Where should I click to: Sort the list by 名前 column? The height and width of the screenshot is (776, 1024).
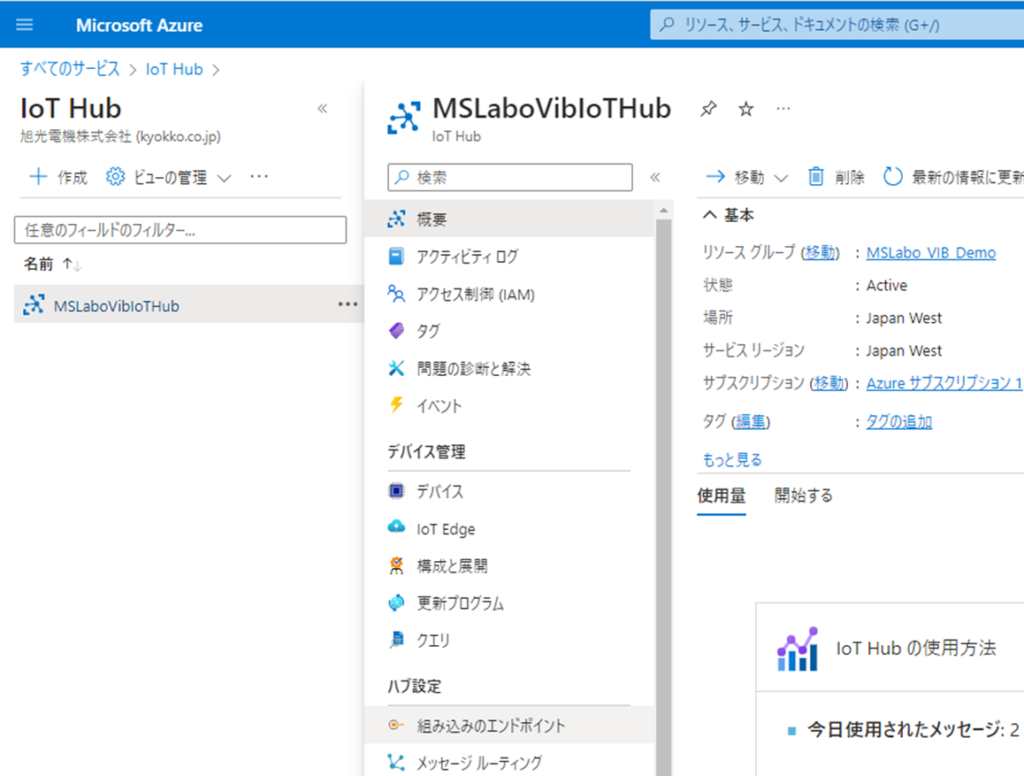click(x=53, y=264)
